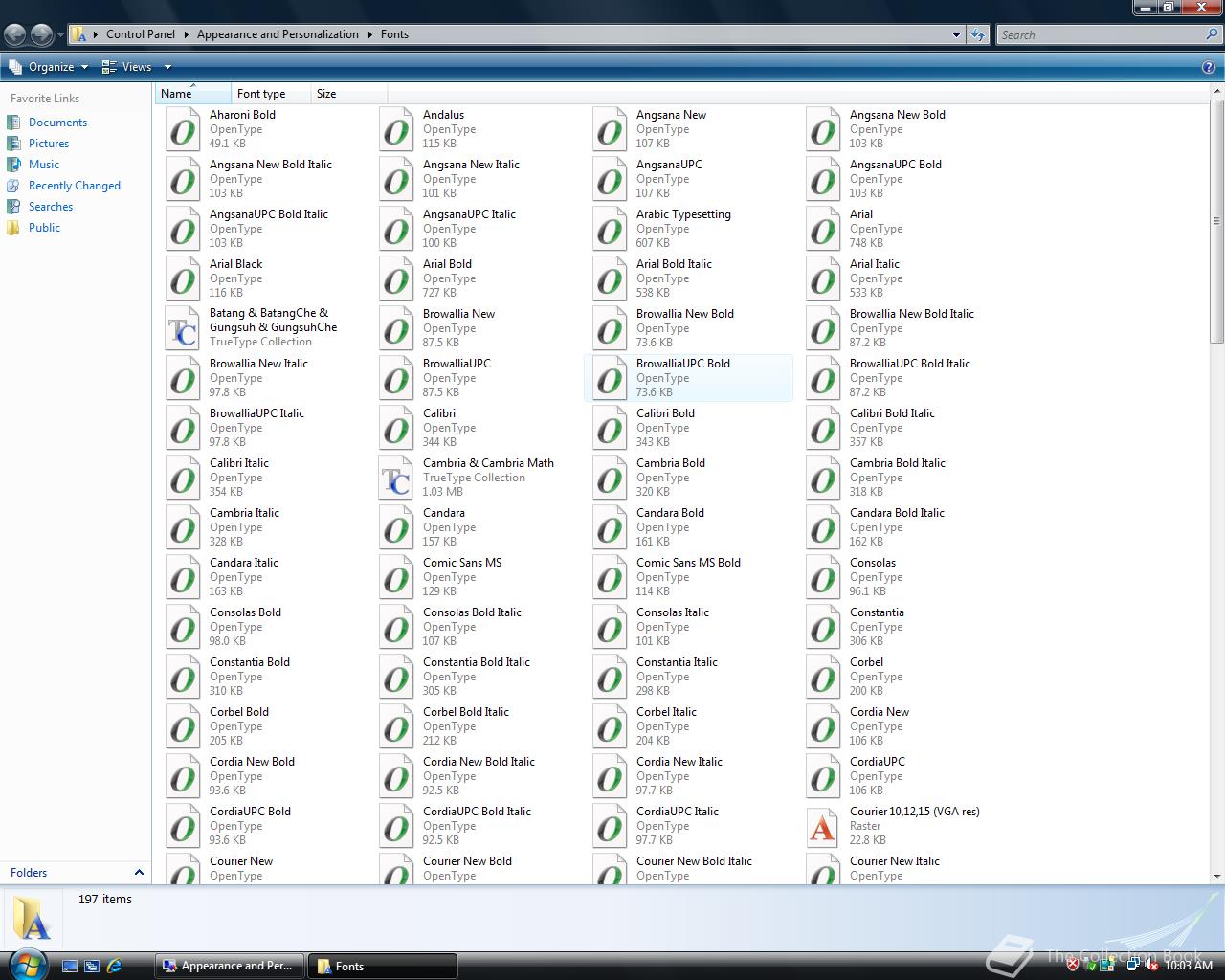1225x980 pixels.
Task: Select Cambria Bold font name
Action: click(671, 463)
